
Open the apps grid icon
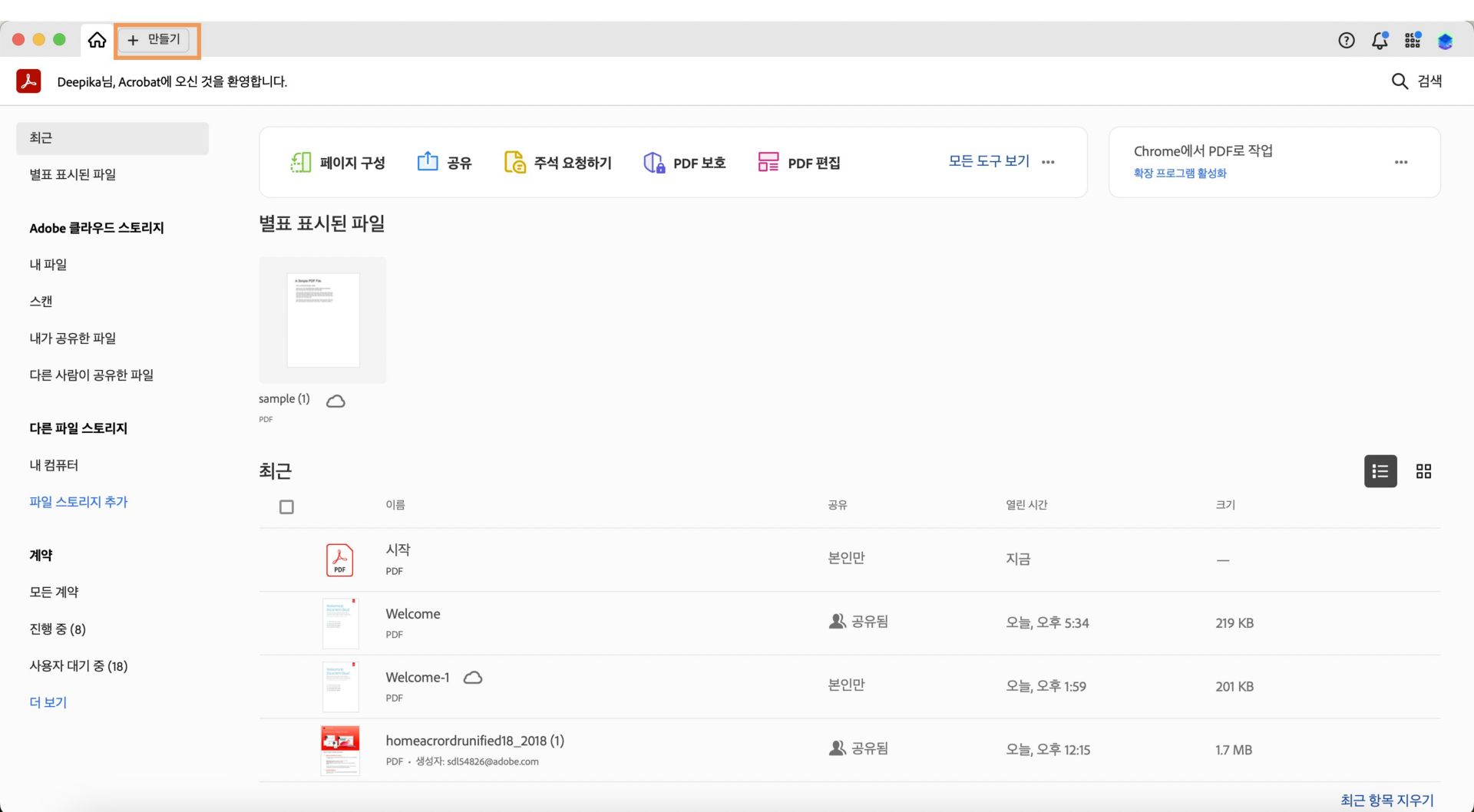(x=1413, y=41)
